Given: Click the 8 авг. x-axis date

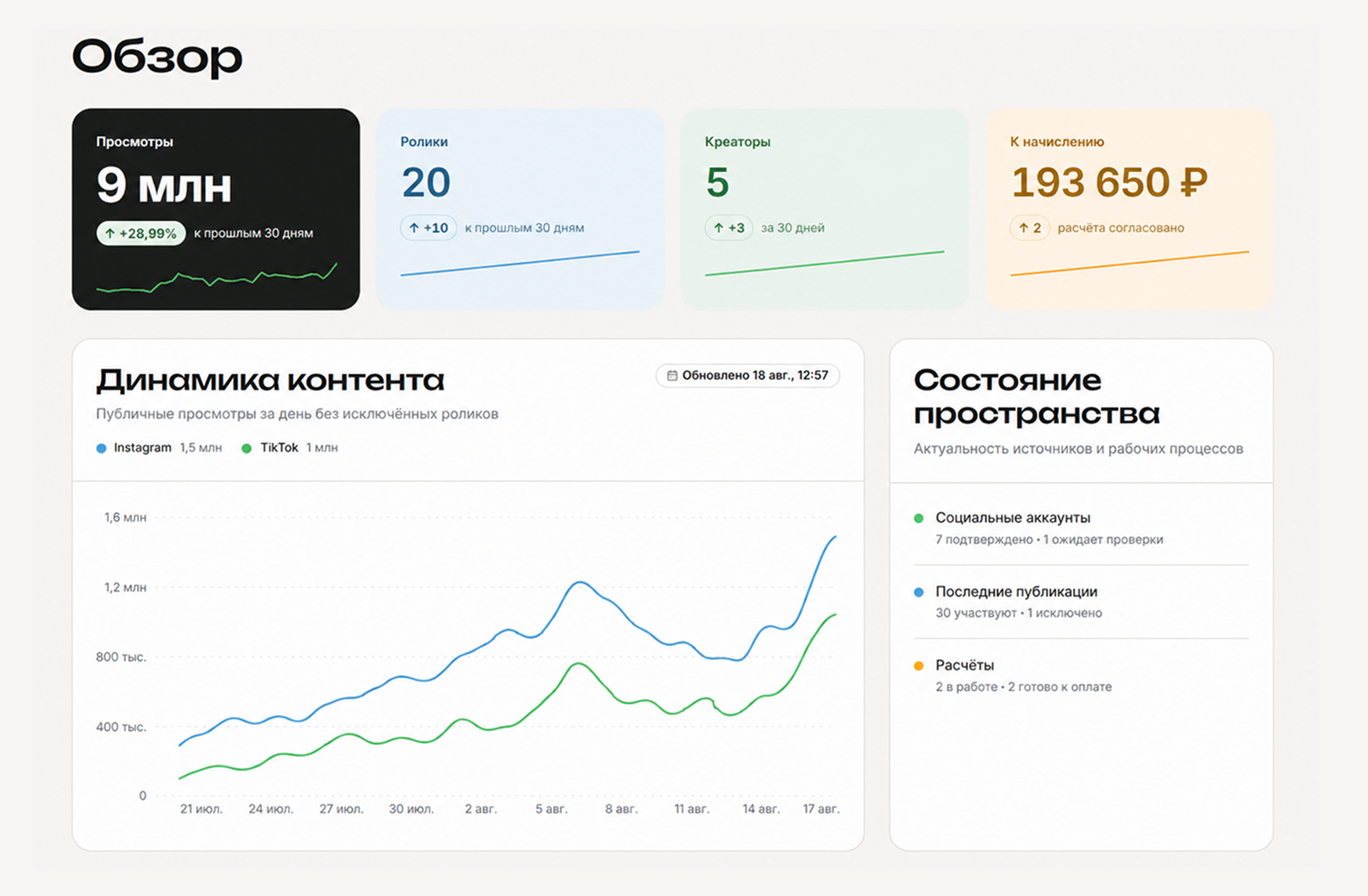Looking at the screenshot, I should [x=622, y=810].
